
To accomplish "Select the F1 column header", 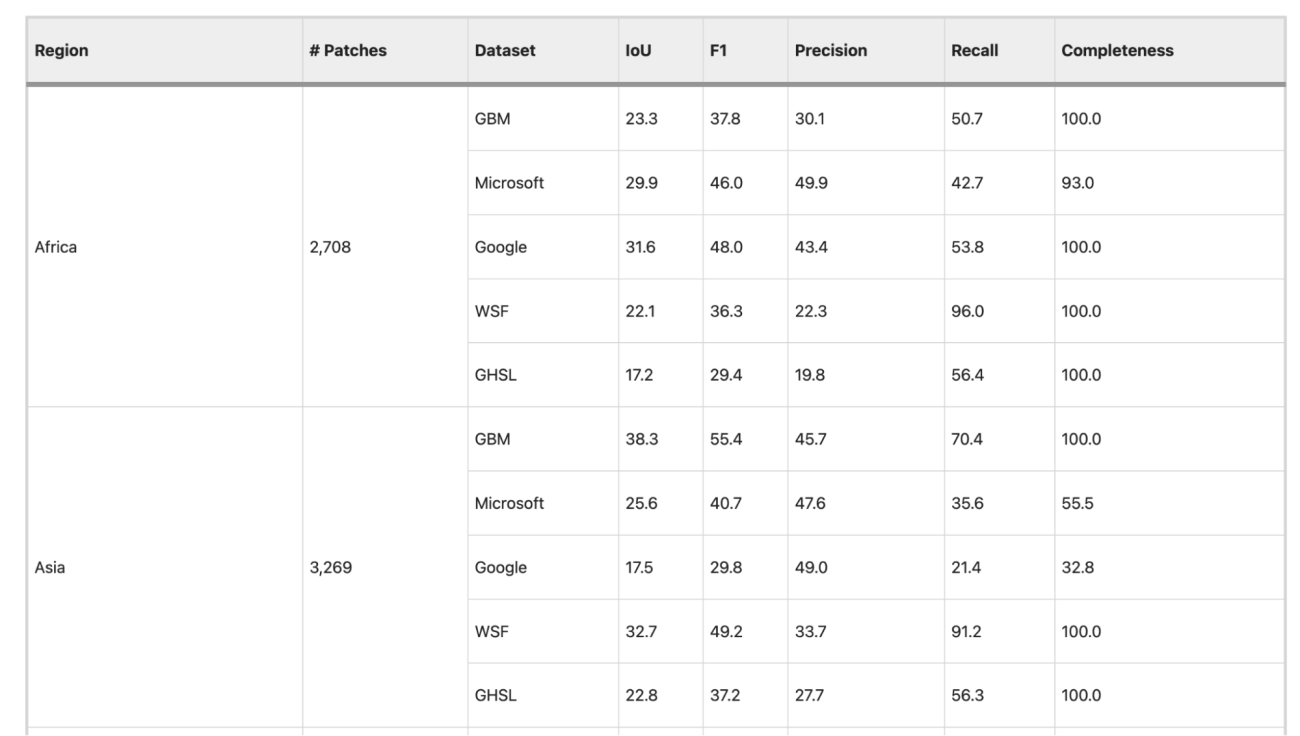I will (718, 50).
